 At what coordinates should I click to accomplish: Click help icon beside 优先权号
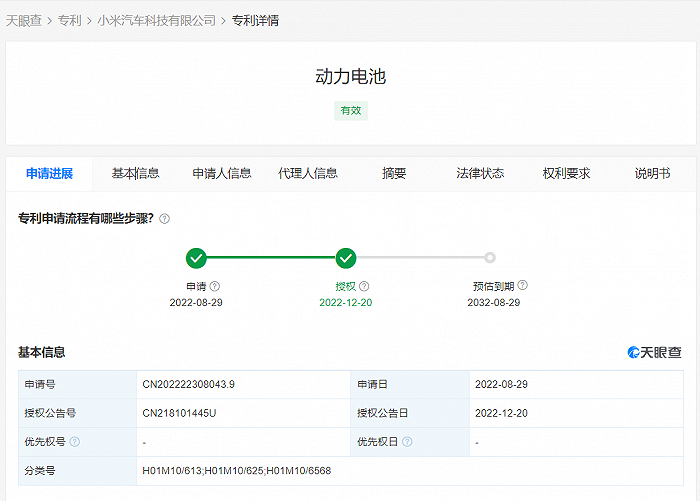(x=75, y=442)
